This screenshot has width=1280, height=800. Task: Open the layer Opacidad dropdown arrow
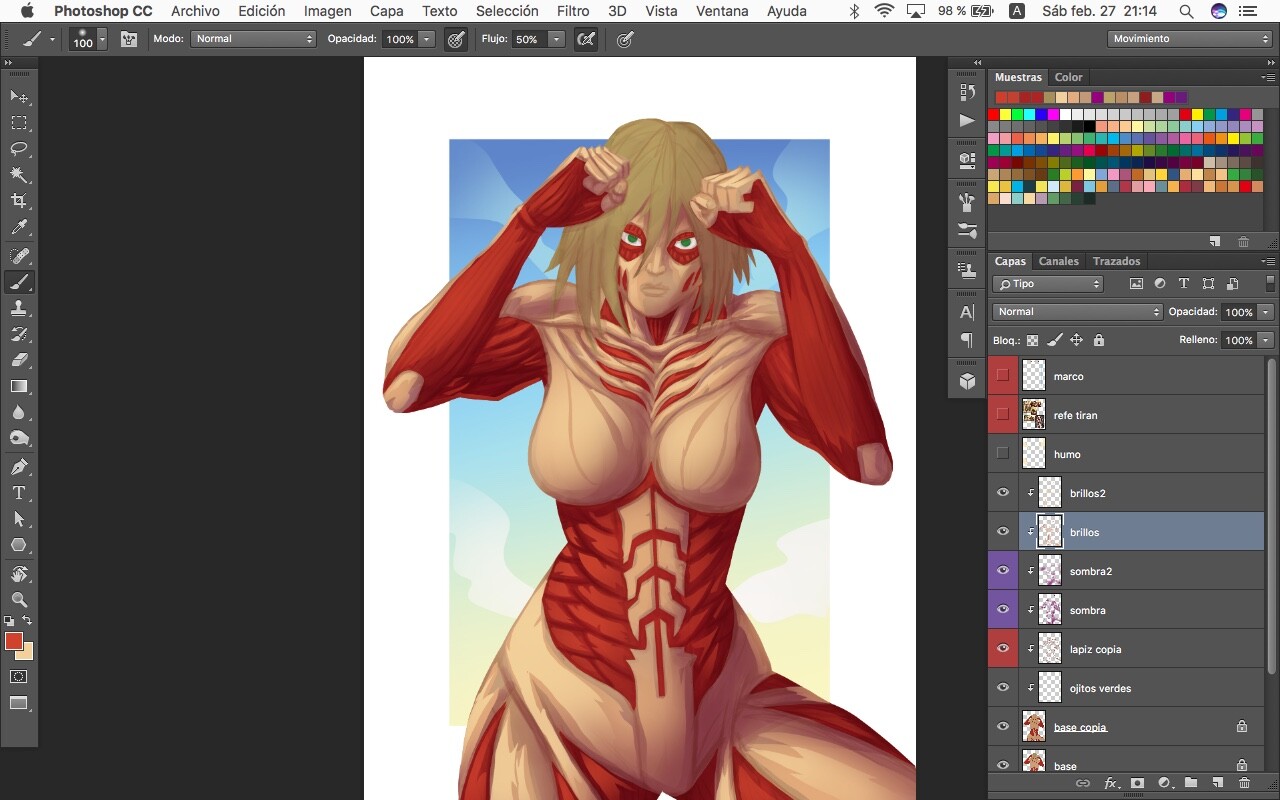[1267, 312]
